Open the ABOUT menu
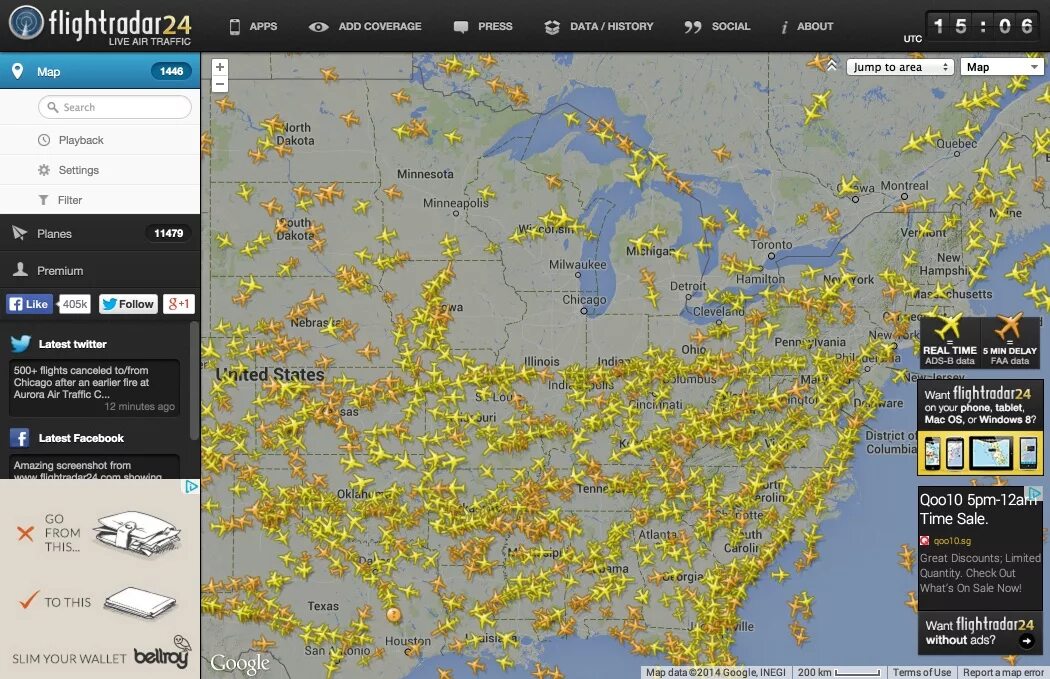Screen dimensions: 1050x679 (815, 26)
